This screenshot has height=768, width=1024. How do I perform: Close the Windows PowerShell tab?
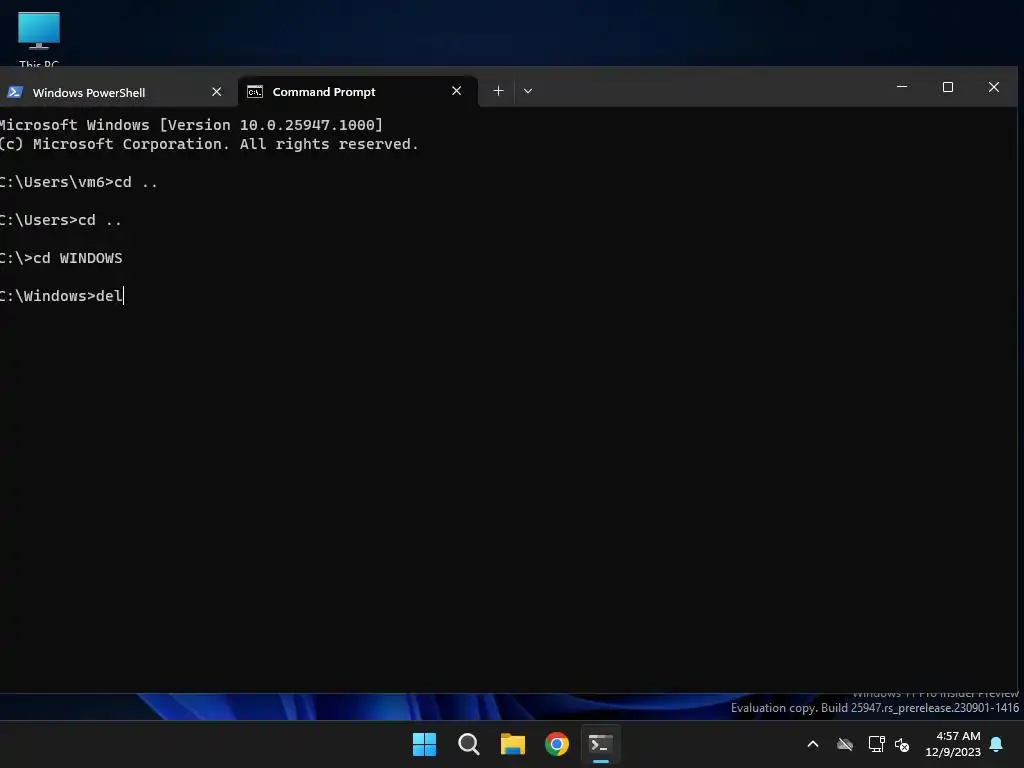[217, 92]
